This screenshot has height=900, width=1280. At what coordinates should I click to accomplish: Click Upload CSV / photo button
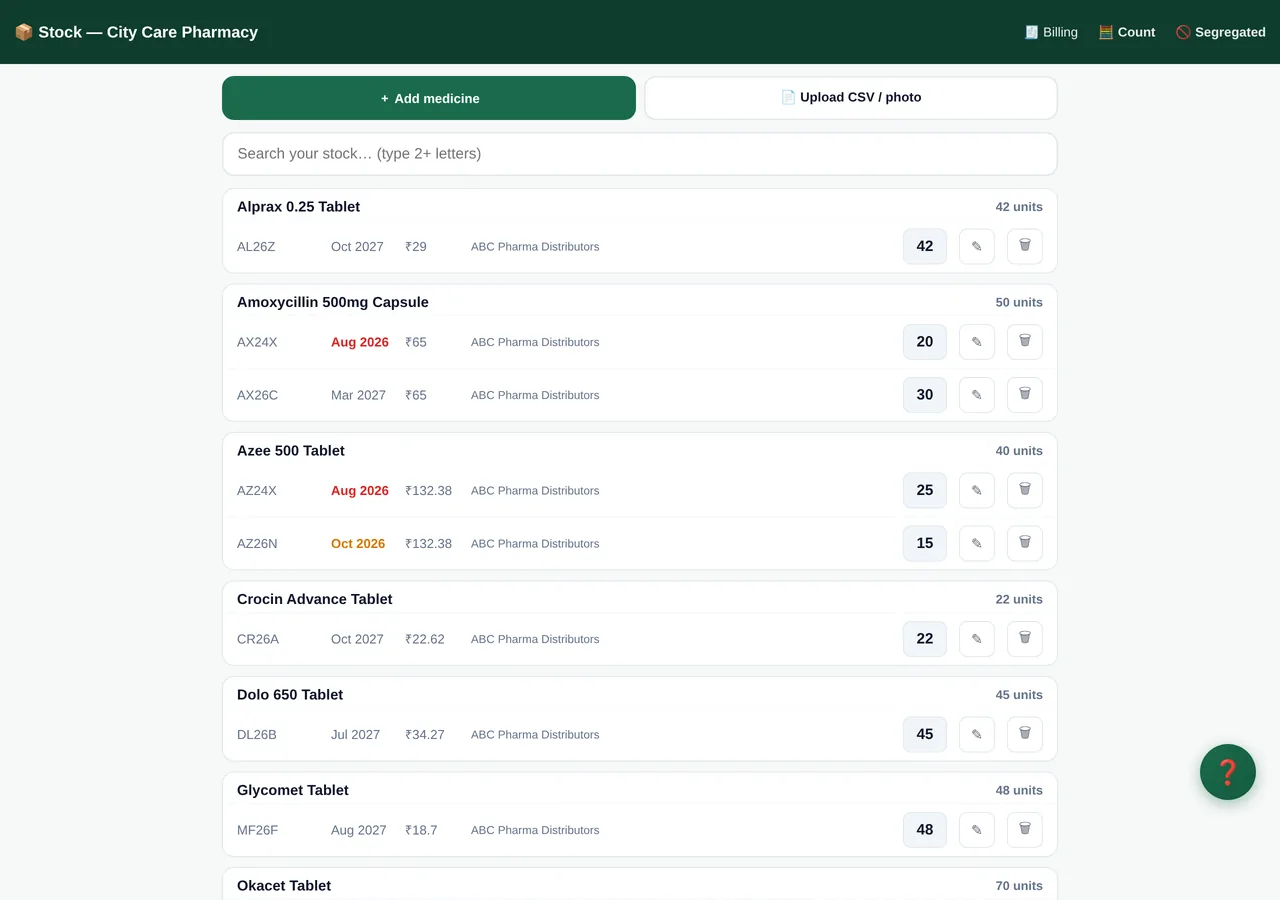pos(851,98)
